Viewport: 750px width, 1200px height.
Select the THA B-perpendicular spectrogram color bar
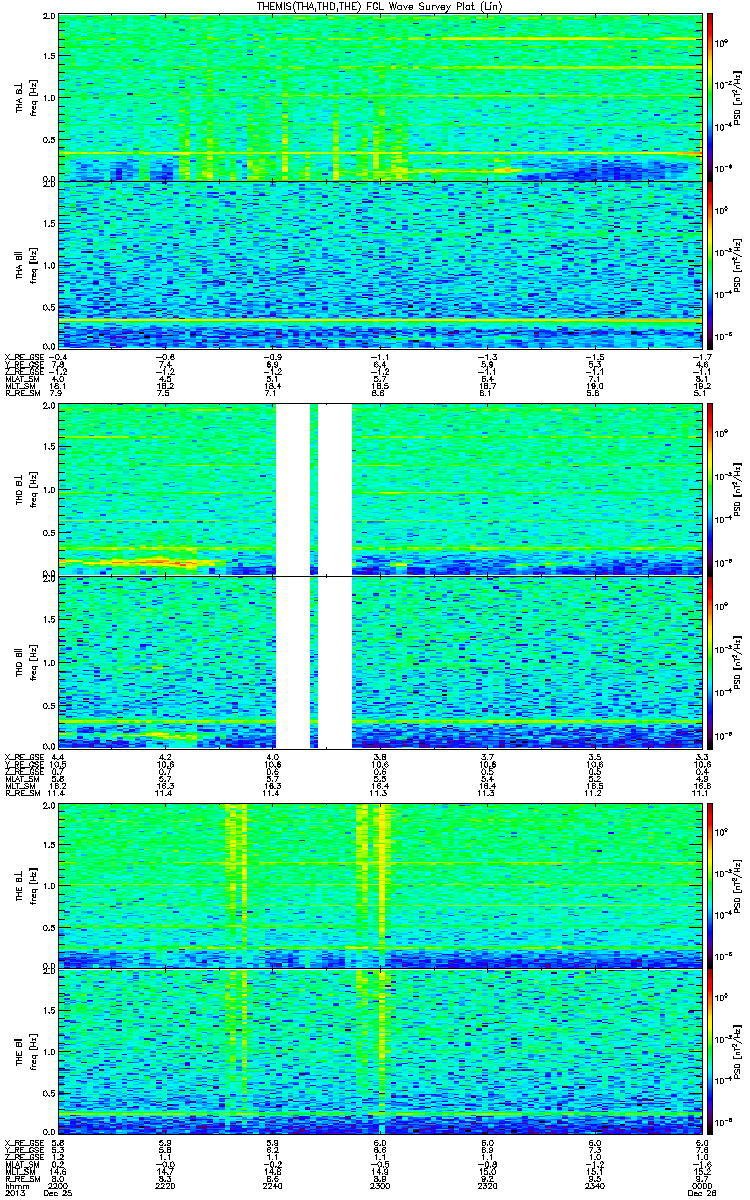coord(710,96)
